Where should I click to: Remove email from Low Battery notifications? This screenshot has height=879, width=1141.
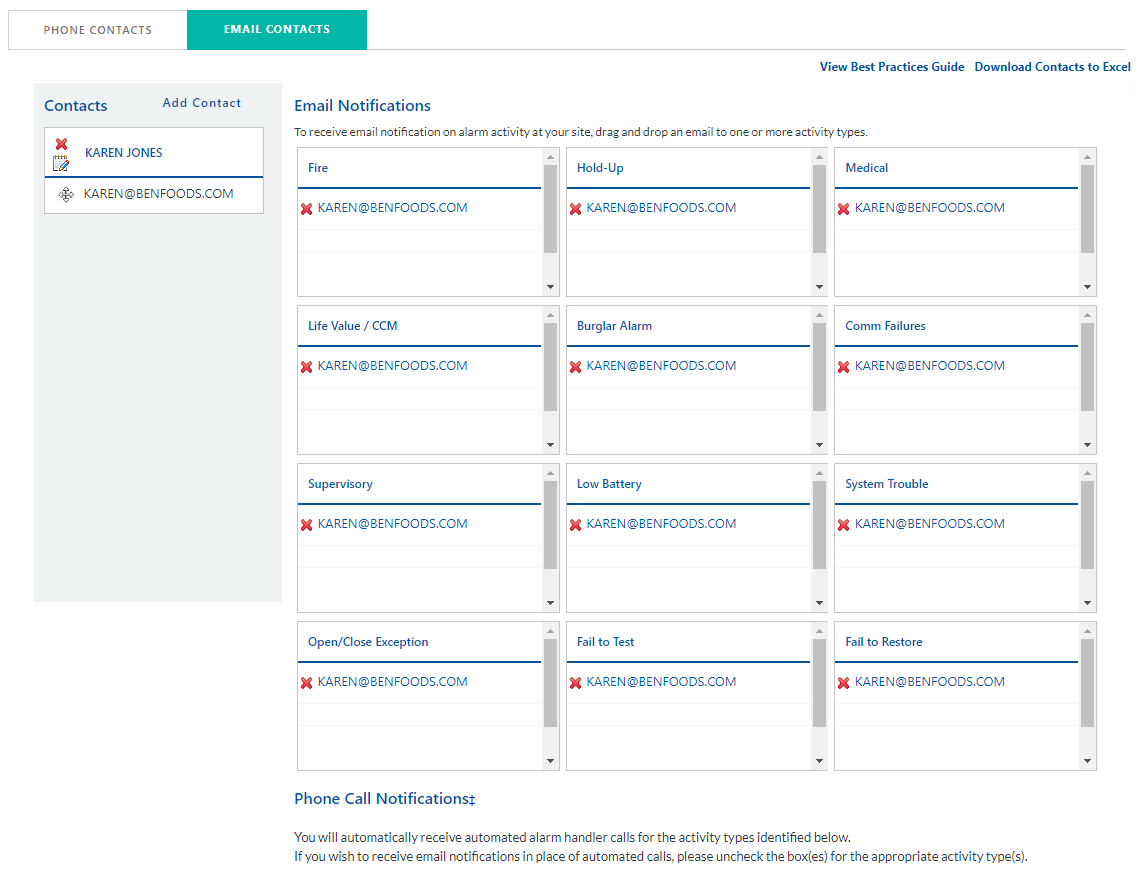[575, 525]
